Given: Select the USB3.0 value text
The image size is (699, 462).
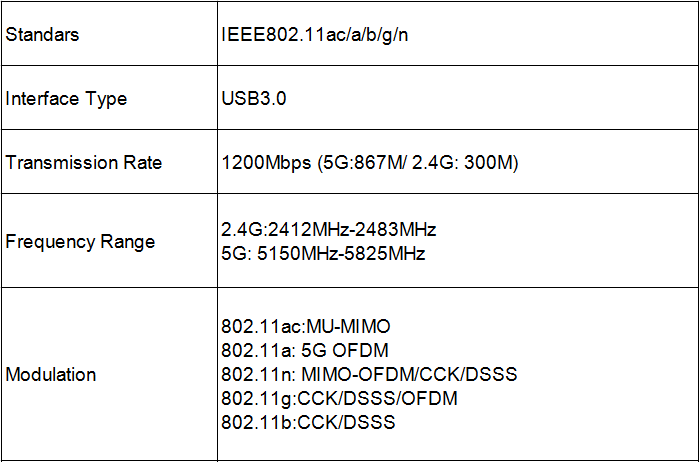Looking at the screenshot, I should (254, 98).
